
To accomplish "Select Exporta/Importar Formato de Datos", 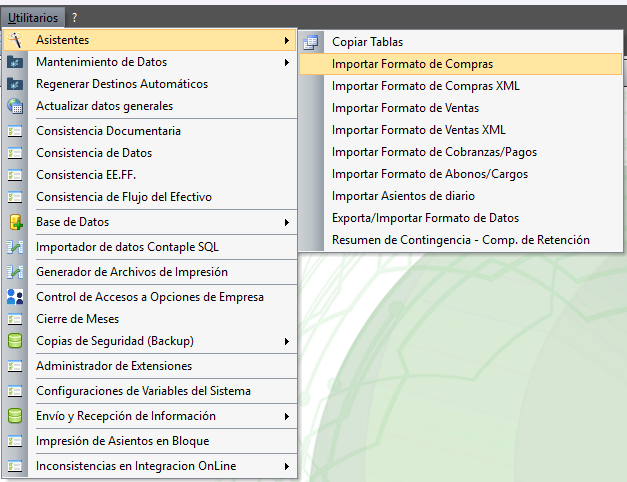I will (x=461, y=218).
